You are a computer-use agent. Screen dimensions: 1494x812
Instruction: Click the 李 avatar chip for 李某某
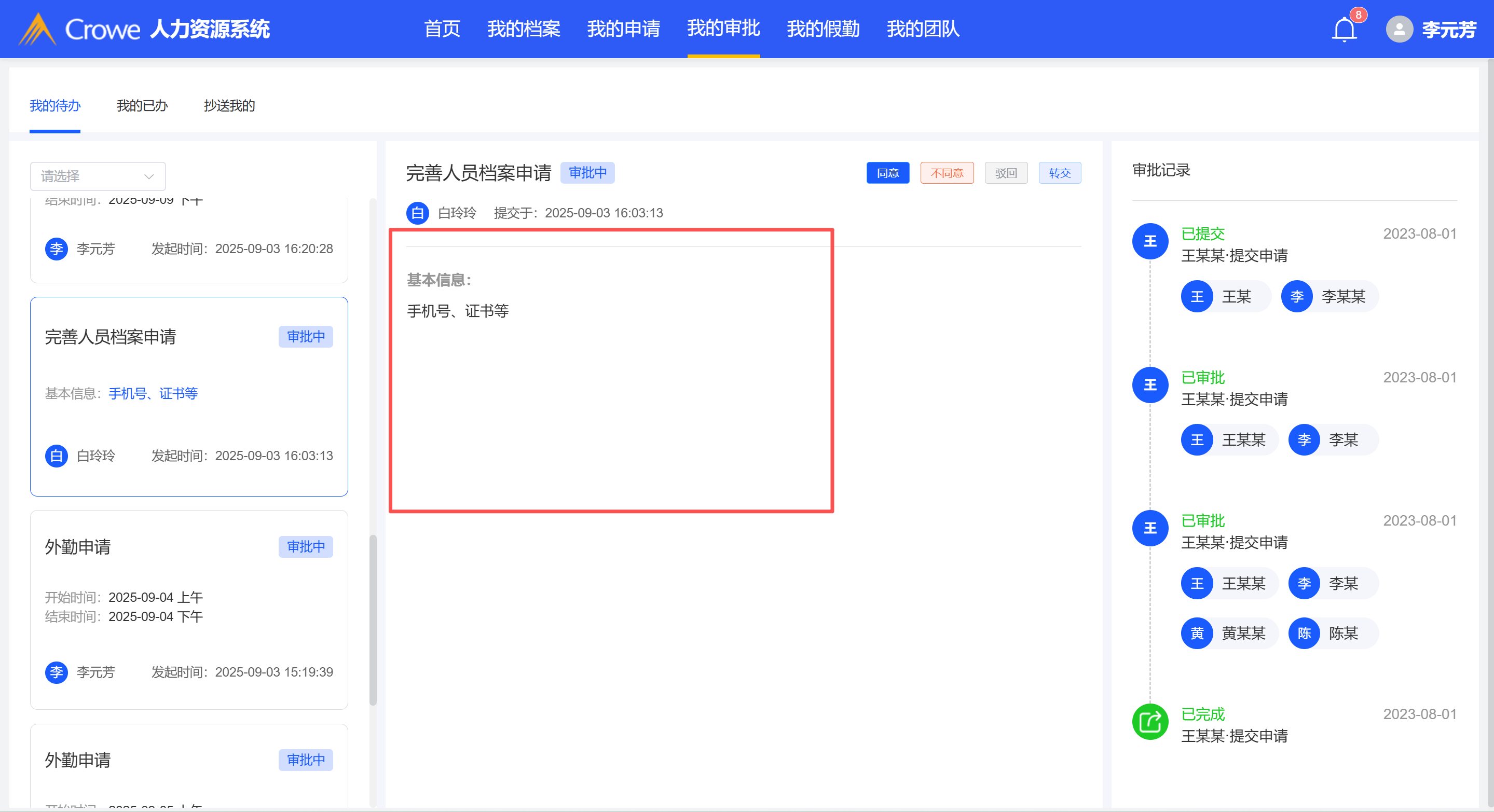pyautogui.click(x=1297, y=297)
